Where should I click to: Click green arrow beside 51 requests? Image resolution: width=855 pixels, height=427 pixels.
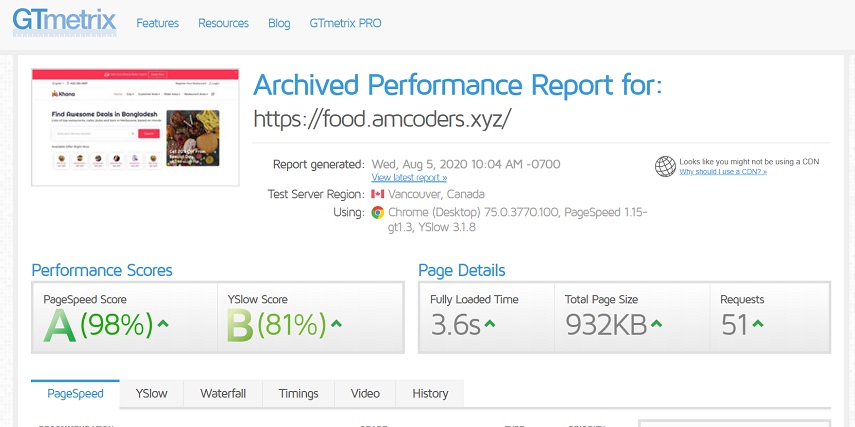(x=757, y=324)
